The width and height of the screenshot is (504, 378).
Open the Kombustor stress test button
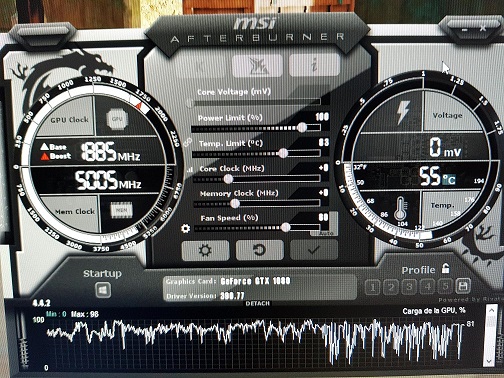point(257,65)
